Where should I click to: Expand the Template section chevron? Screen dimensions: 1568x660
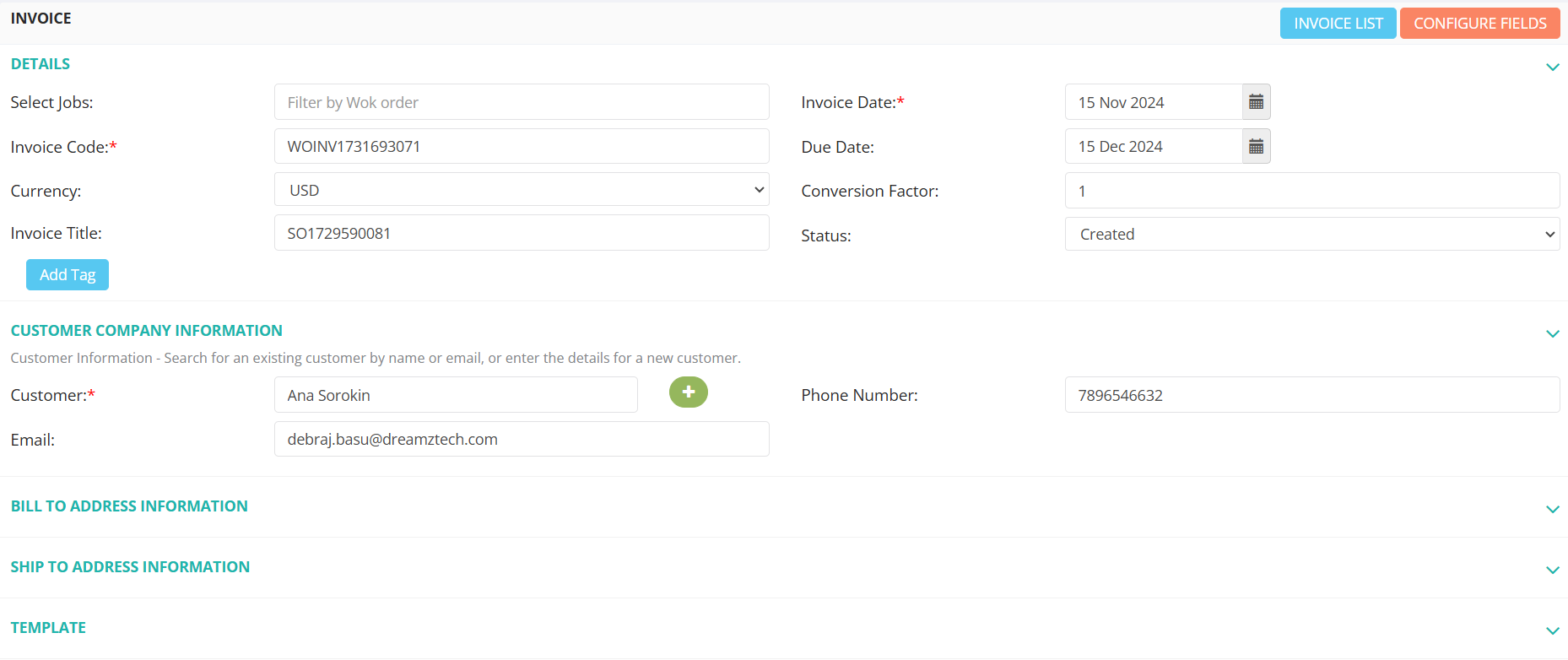point(1552,630)
